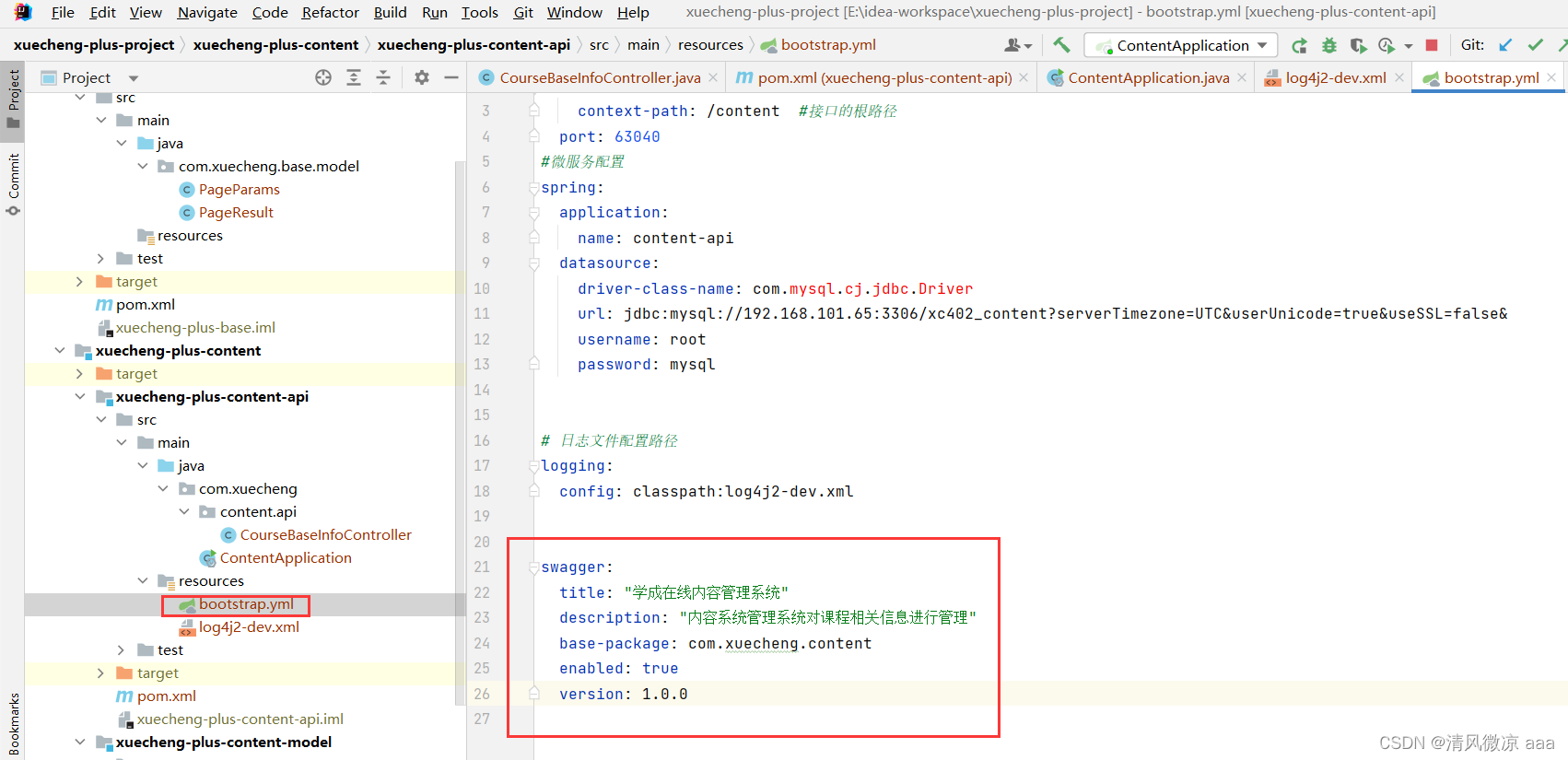Viewport: 1568px width, 760px height.
Task: Select log4j2-dev.xml in project tree
Action: click(x=249, y=627)
